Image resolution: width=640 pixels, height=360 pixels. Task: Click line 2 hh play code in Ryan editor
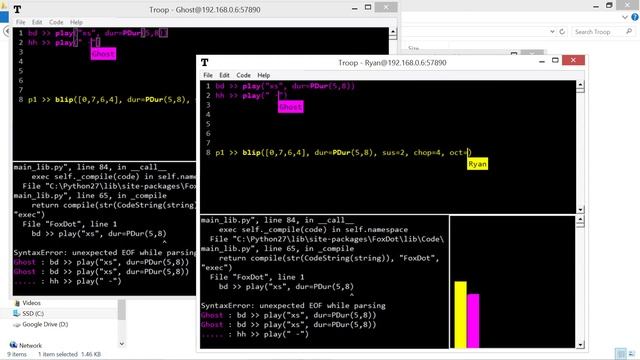251,96
